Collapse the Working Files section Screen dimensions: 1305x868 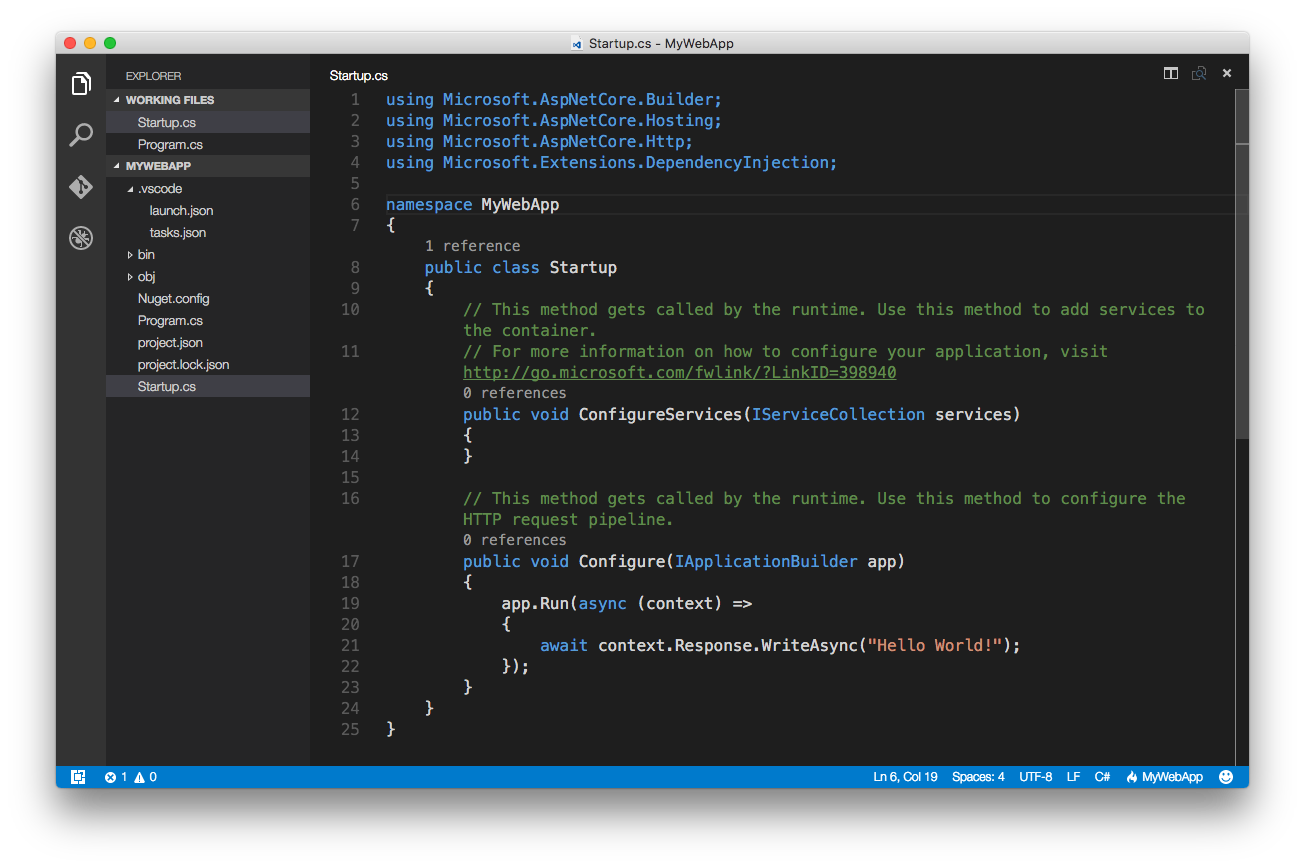pyautogui.click(x=169, y=100)
